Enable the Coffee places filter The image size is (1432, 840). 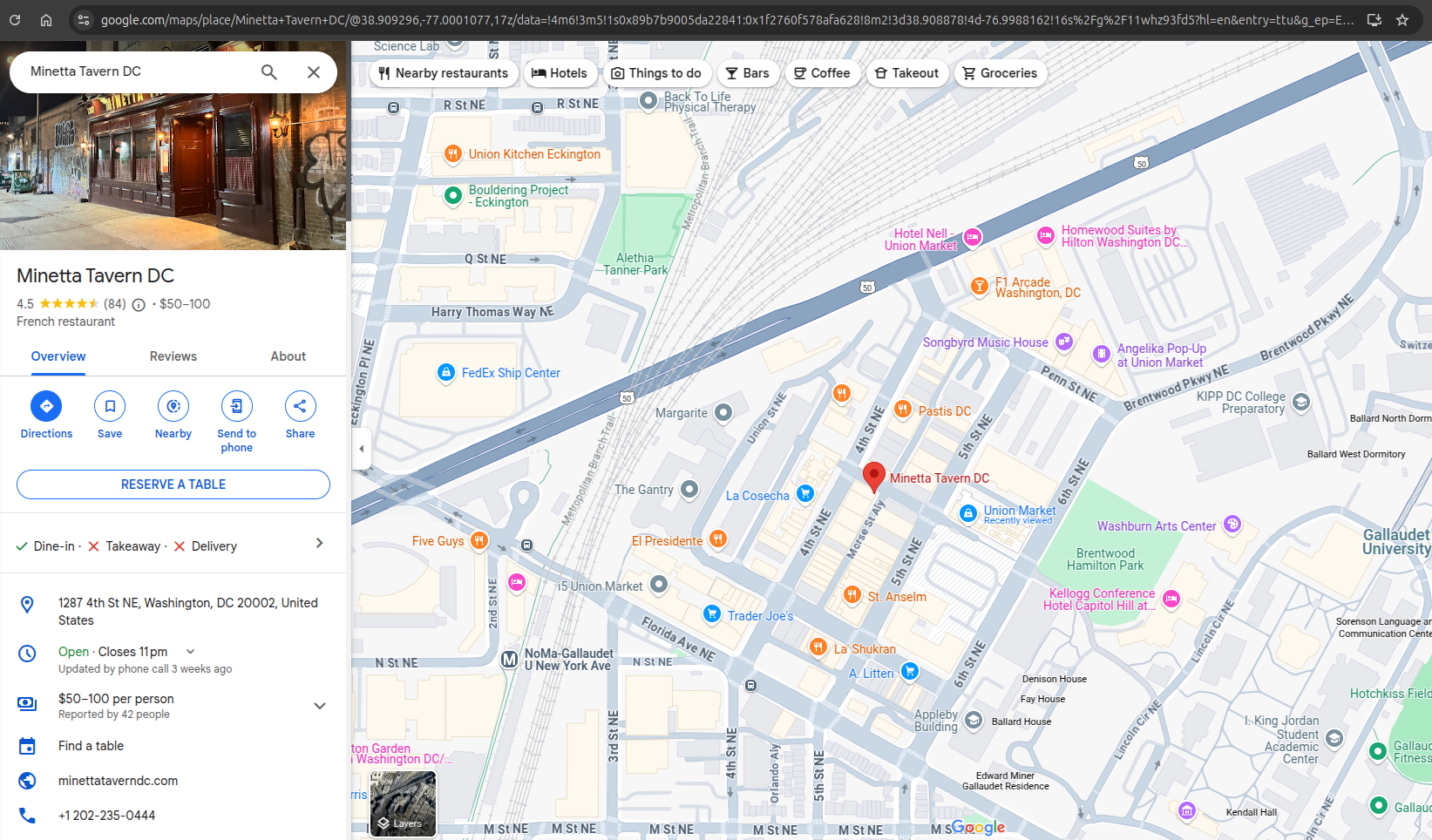[x=822, y=73]
